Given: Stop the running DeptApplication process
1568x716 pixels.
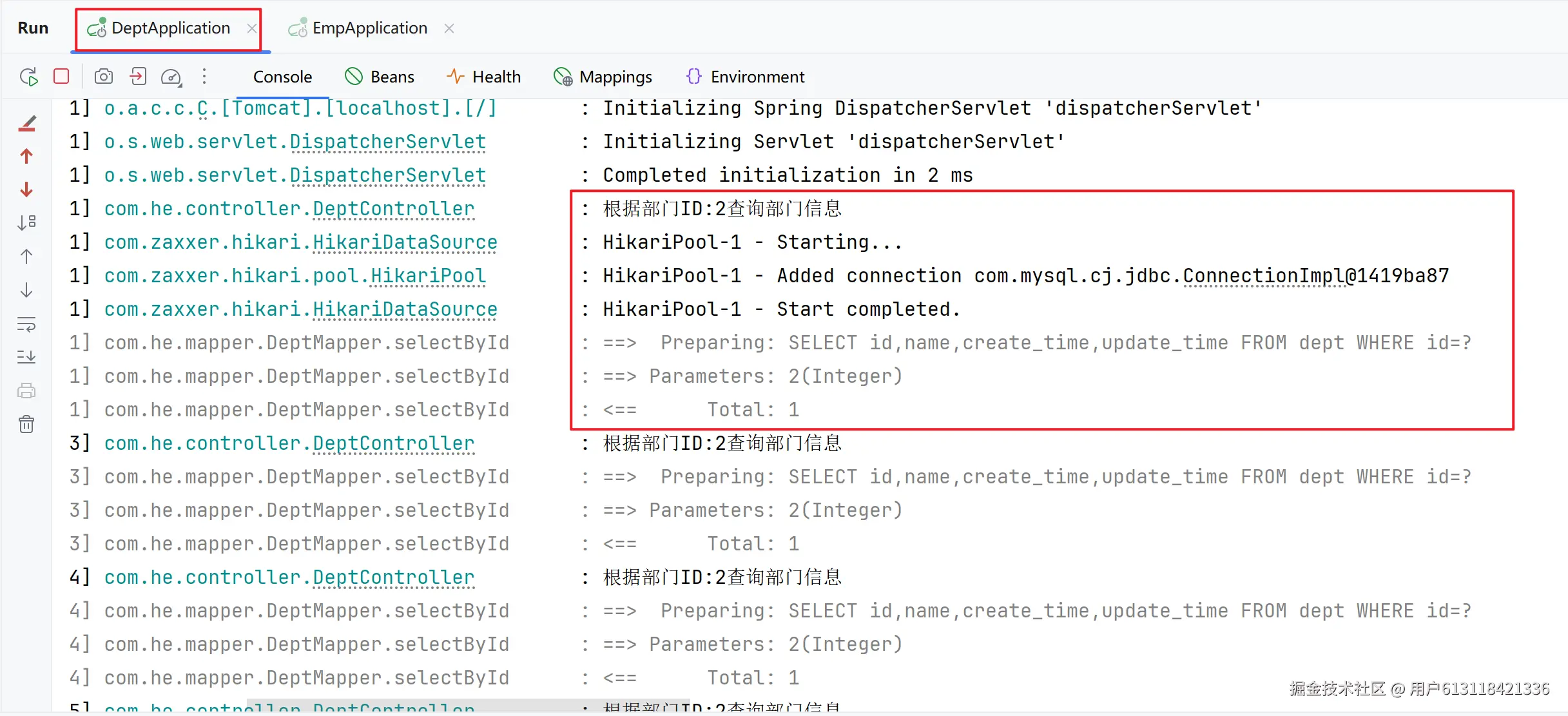Looking at the screenshot, I should pos(61,77).
